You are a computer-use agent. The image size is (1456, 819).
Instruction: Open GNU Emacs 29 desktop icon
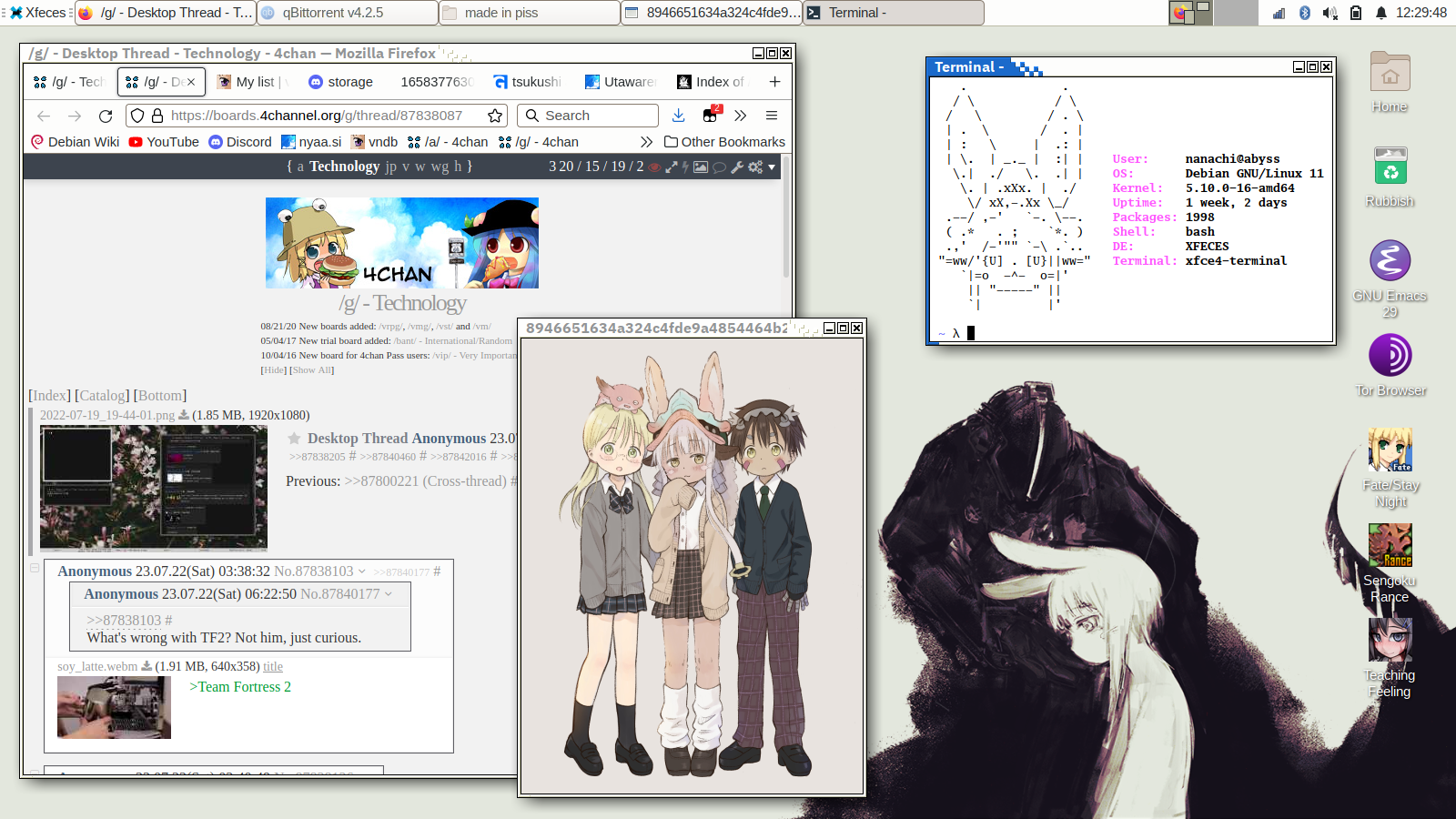[x=1390, y=278]
